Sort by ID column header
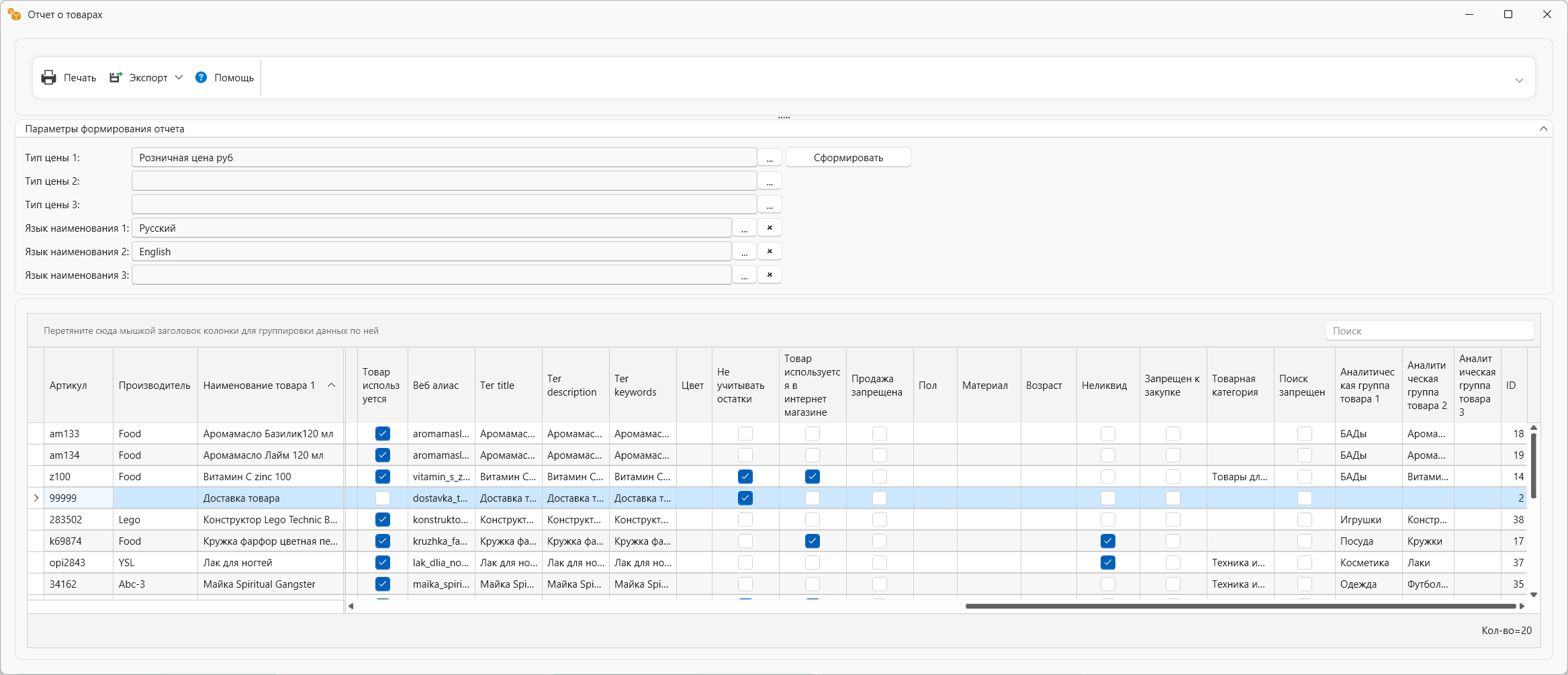The height and width of the screenshot is (675, 1568). coord(1514,386)
